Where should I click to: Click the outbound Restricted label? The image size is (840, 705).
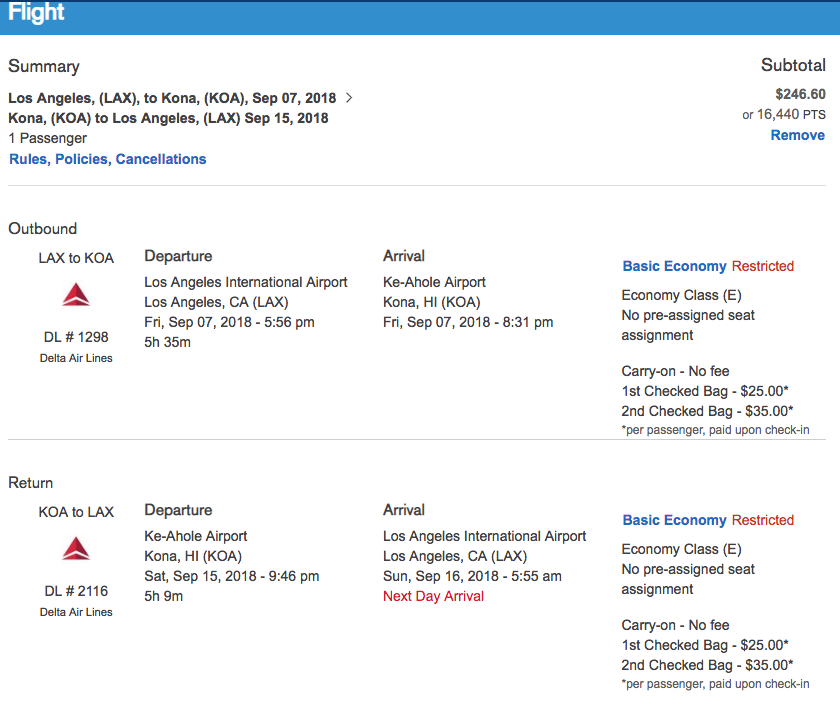coord(762,266)
